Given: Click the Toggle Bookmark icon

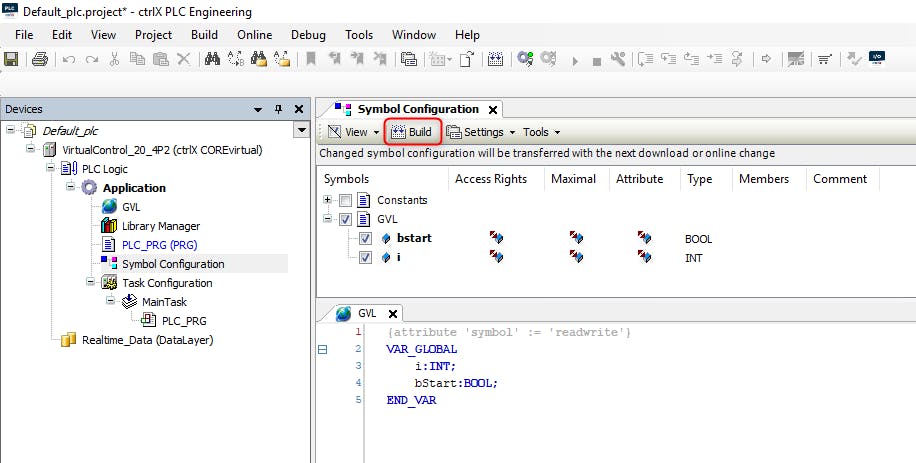Looking at the screenshot, I should 311,59.
